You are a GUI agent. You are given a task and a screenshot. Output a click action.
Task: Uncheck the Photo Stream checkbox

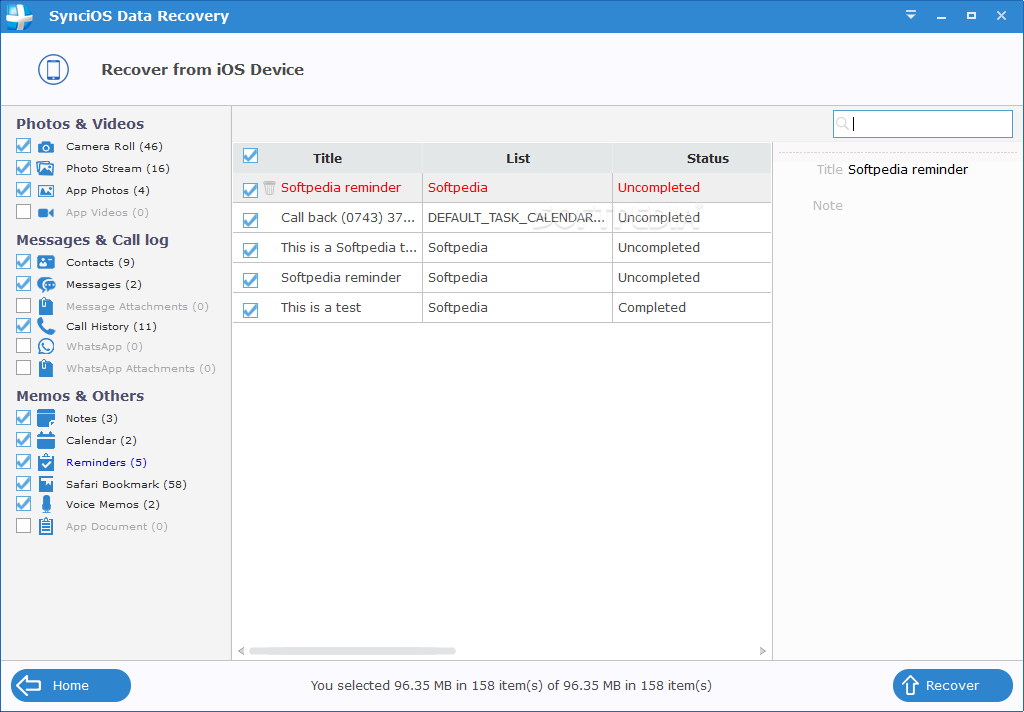coord(24,168)
